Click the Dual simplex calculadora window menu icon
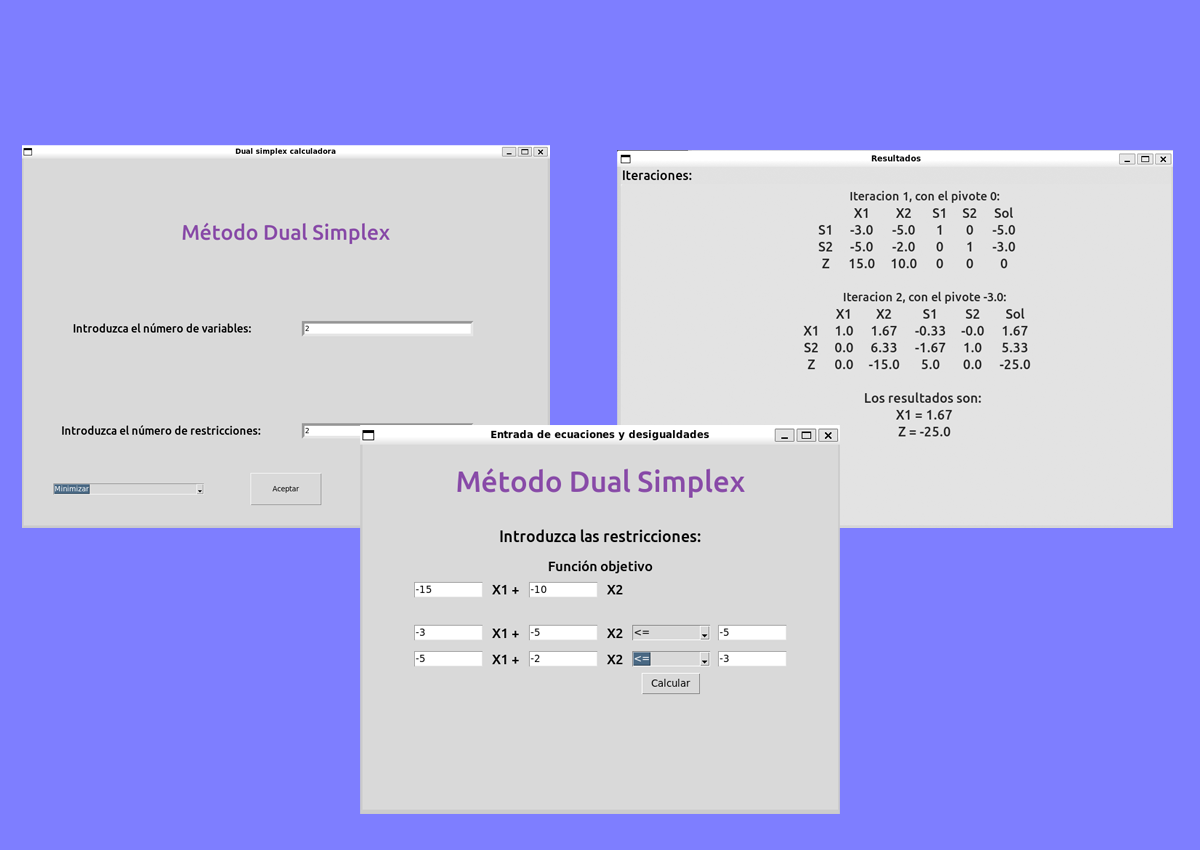 [x=28, y=152]
